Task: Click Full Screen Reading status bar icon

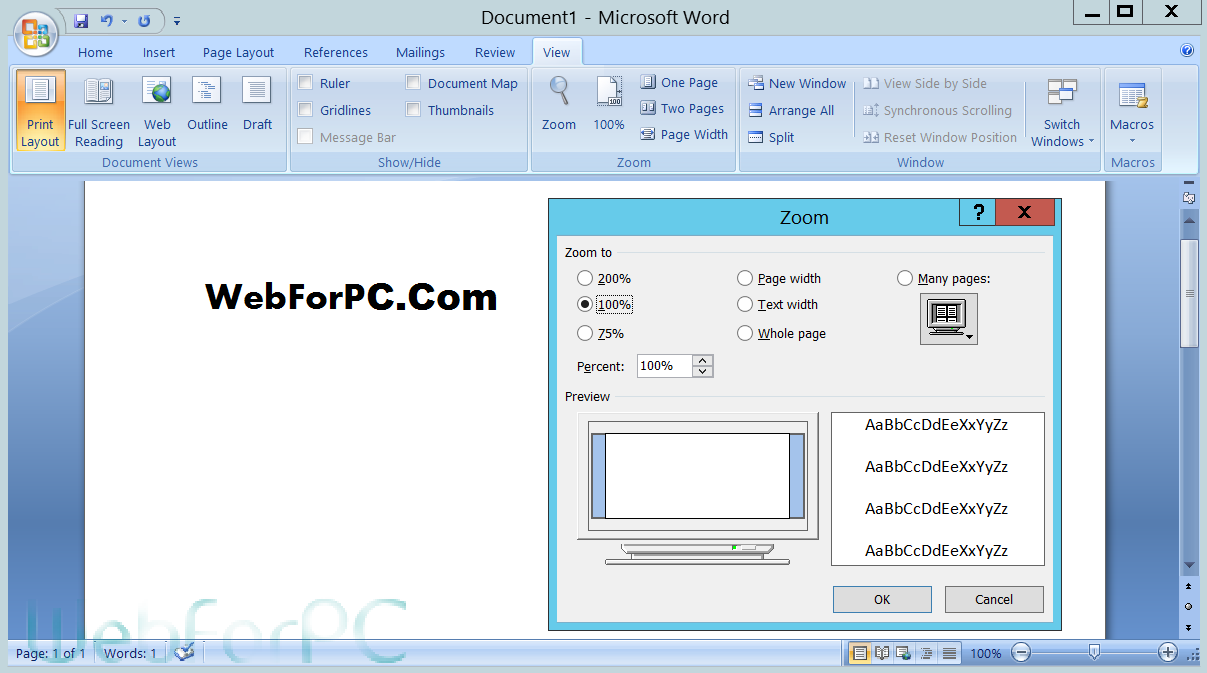Action: (x=881, y=653)
